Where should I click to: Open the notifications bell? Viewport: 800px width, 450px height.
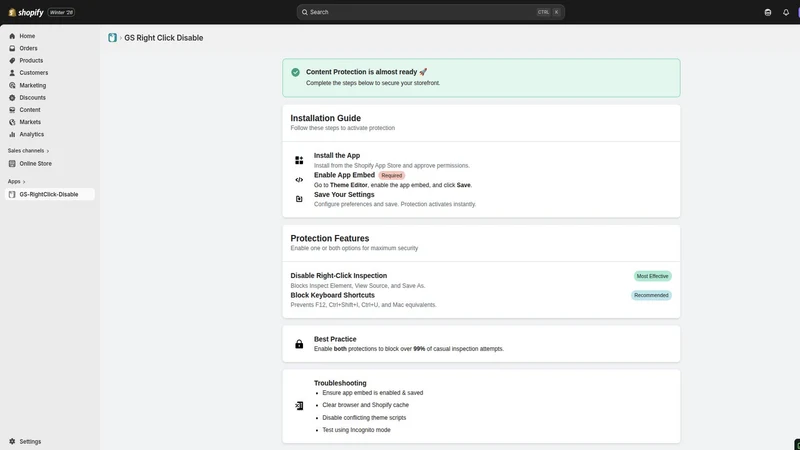786,12
